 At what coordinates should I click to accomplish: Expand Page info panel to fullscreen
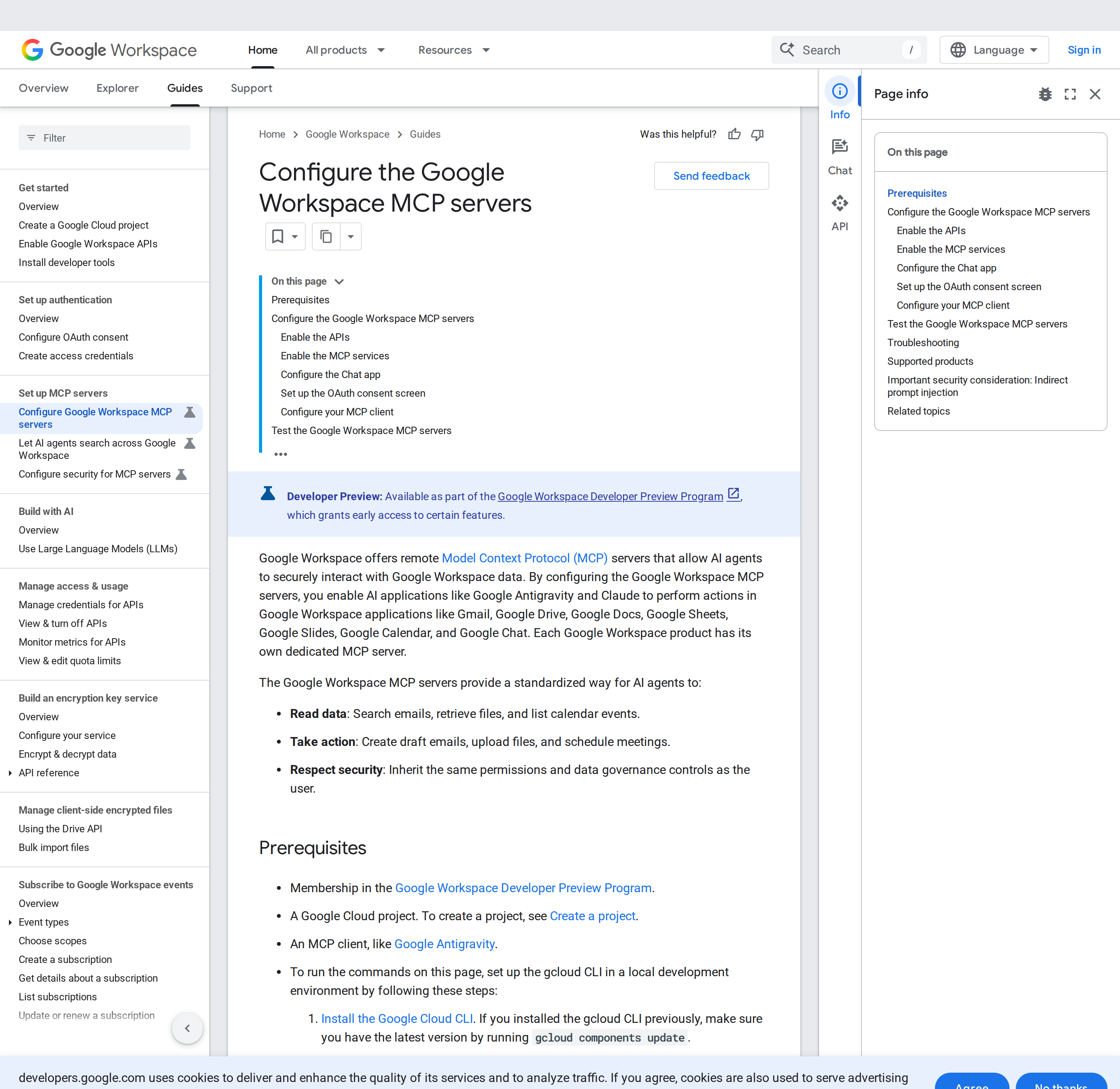[1070, 94]
